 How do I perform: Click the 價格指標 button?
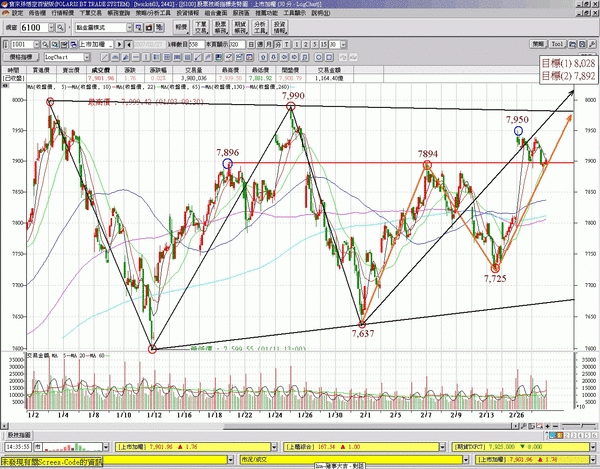pyautogui.click(x=21, y=57)
